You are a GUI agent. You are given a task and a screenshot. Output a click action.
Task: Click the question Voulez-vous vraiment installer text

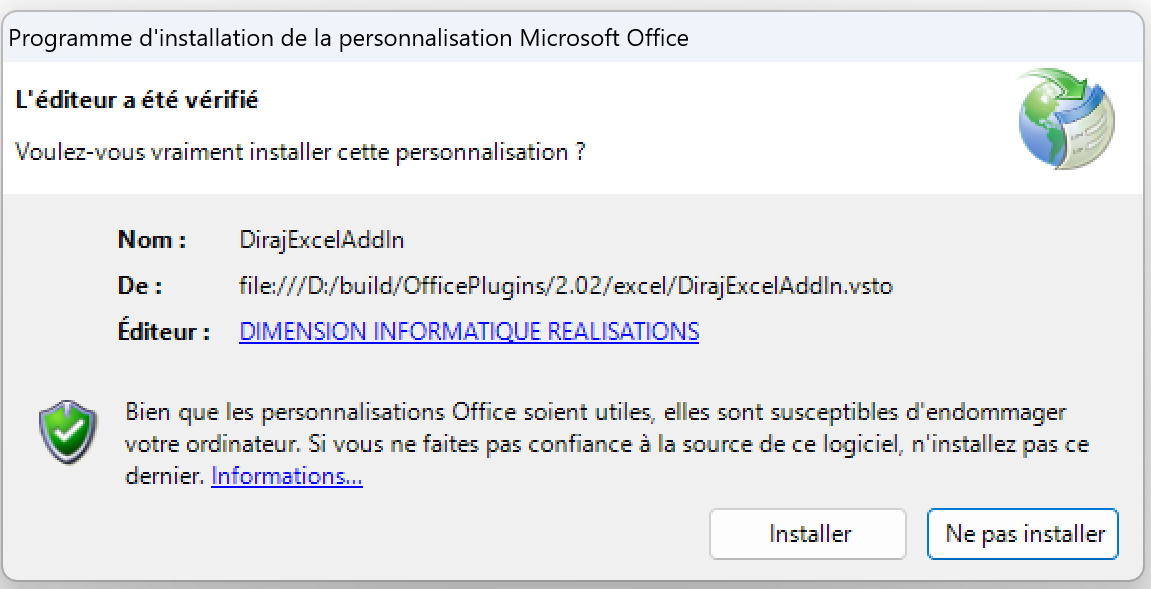pyautogui.click(x=300, y=153)
